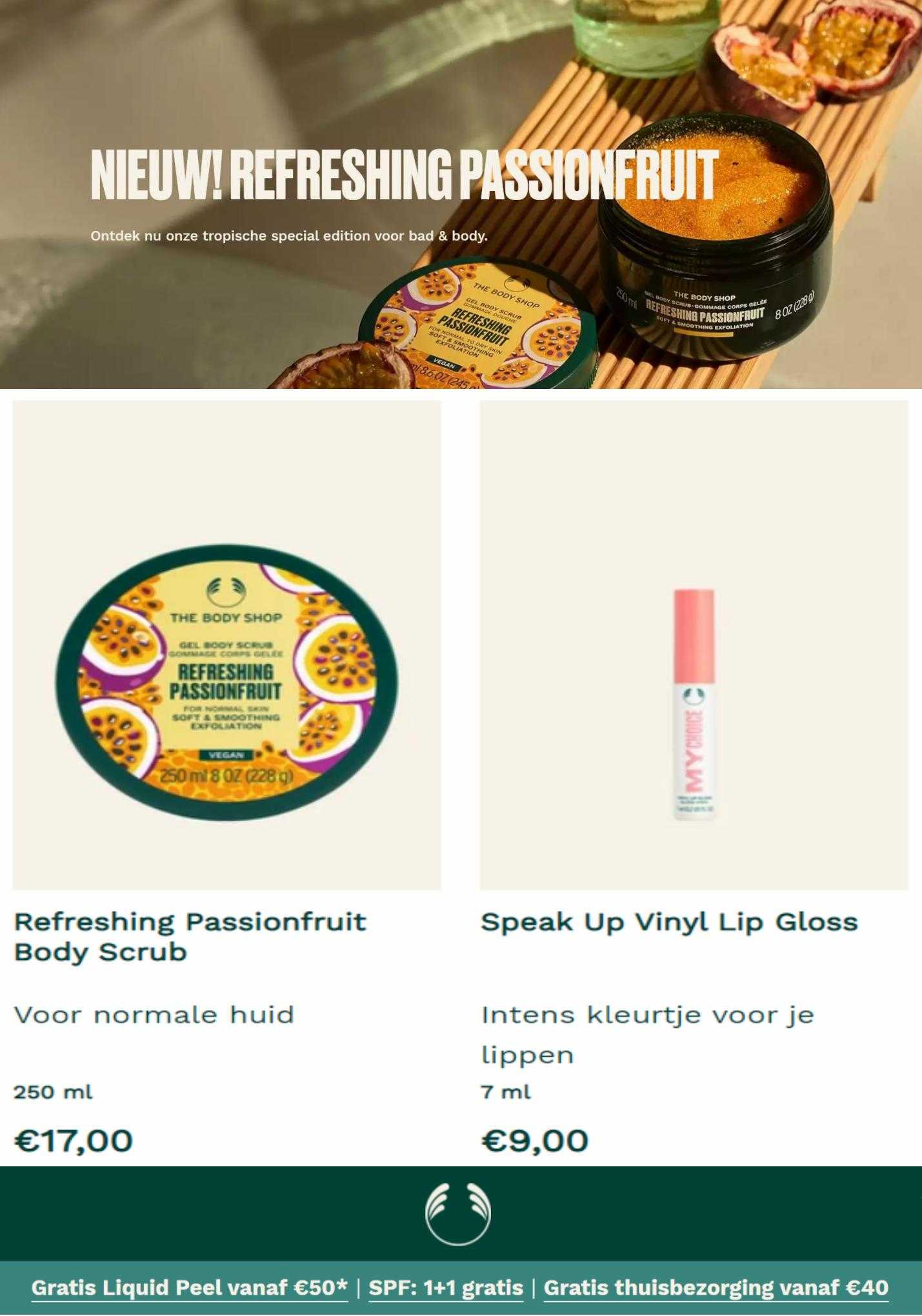
Task: Open the Refreshing Passionfruit Body Scrub image
Action: [226, 645]
